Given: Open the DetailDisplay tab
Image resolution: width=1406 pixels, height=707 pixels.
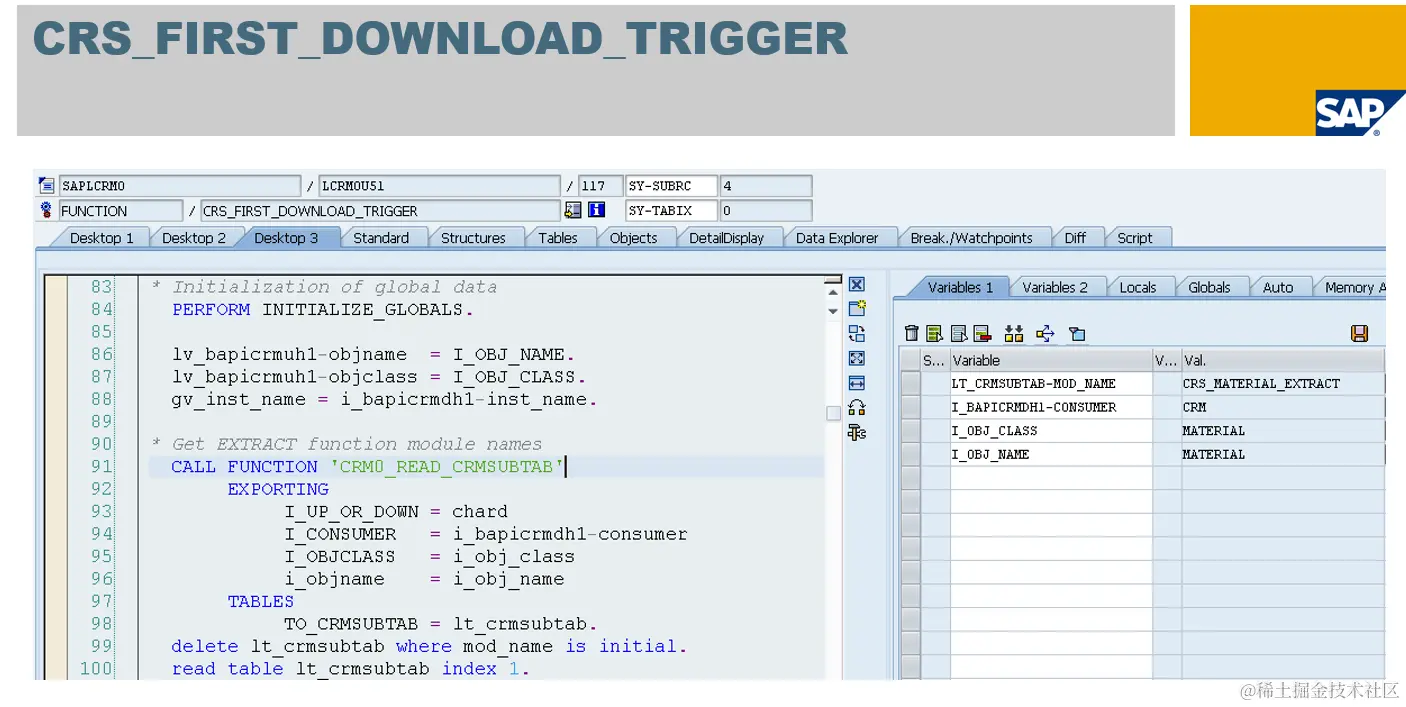Looking at the screenshot, I should [727, 238].
